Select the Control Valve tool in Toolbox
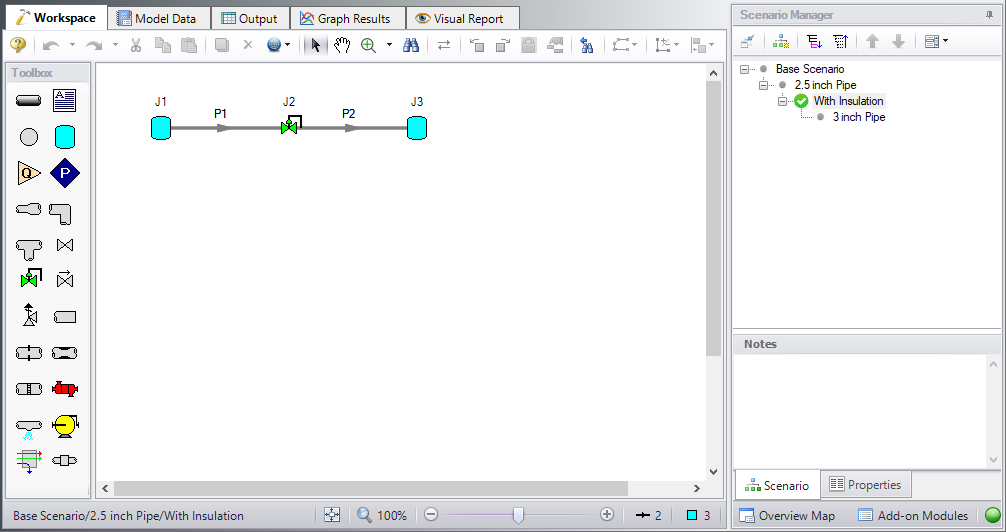The image size is (1006, 532). (29, 279)
